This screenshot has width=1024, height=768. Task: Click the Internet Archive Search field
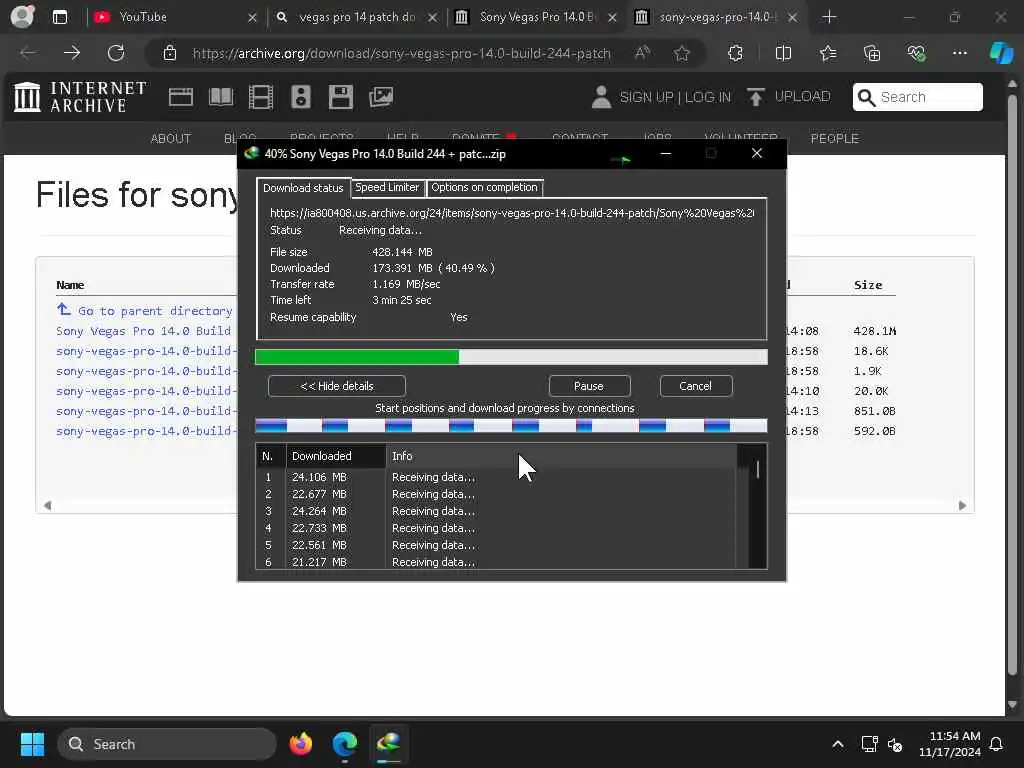(x=918, y=97)
